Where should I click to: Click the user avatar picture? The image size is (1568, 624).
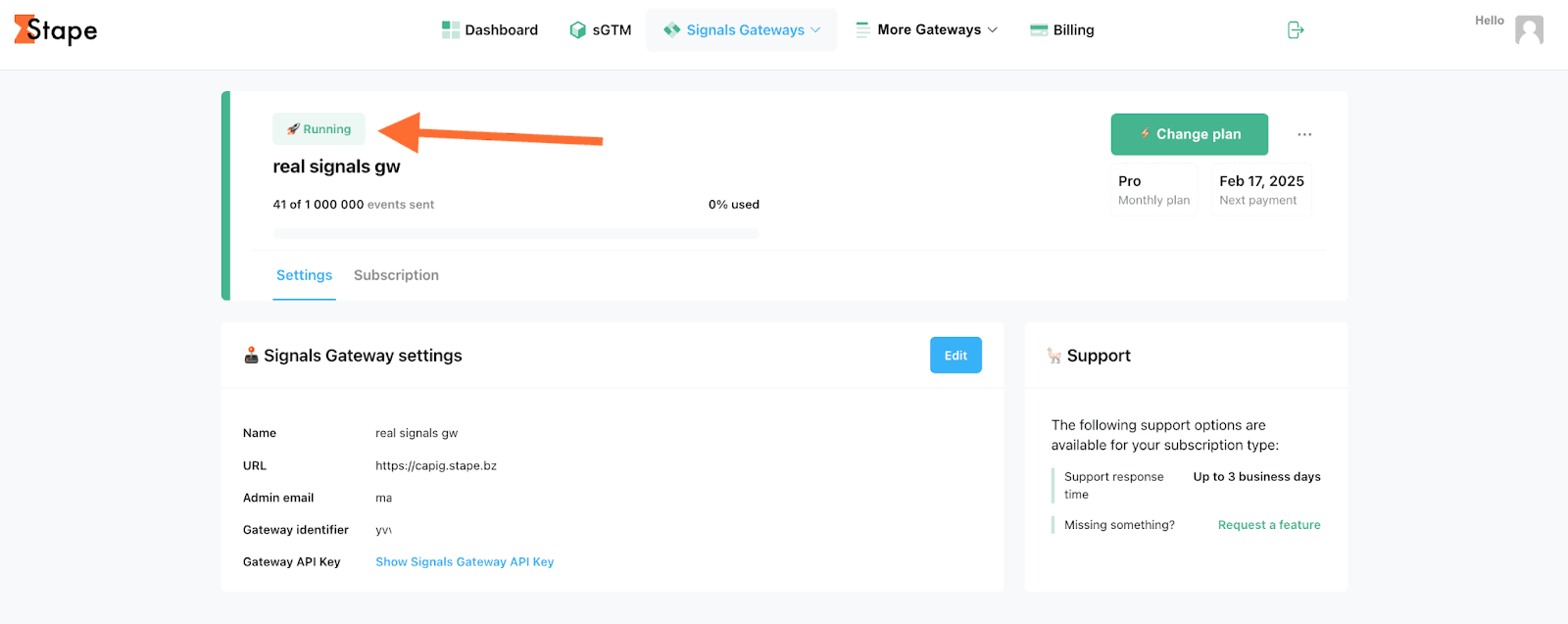coord(1529,30)
